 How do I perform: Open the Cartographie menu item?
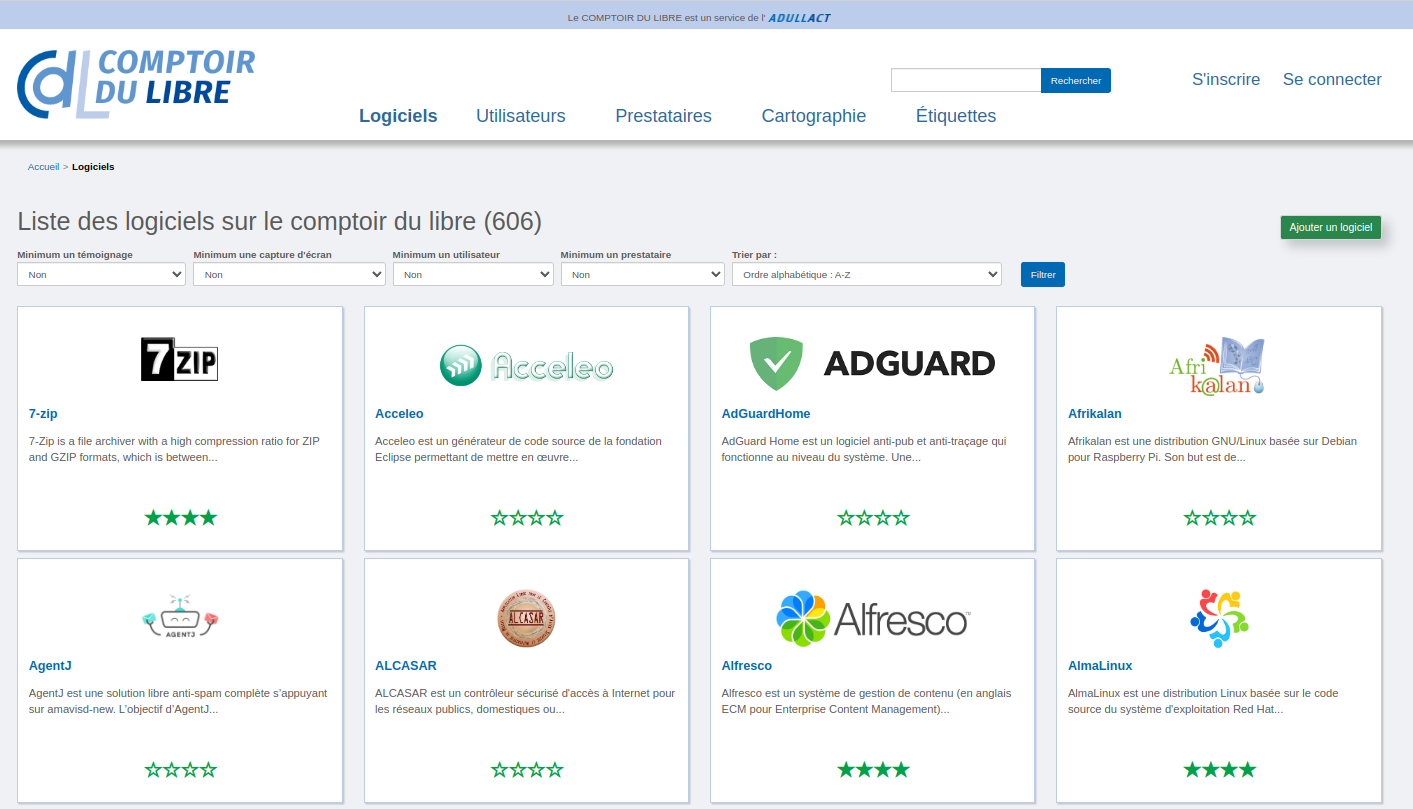(x=813, y=116)
